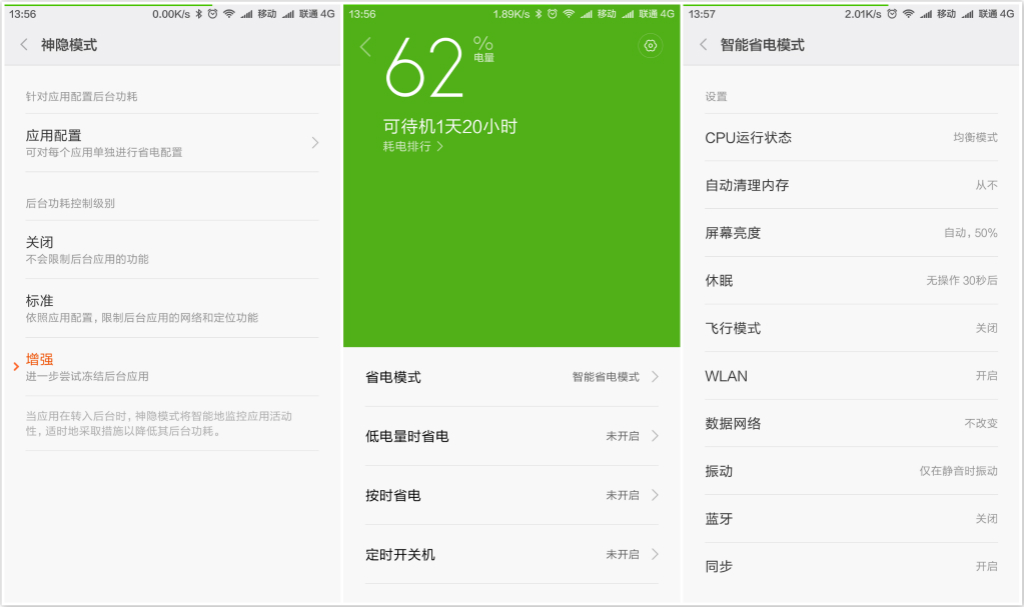The image size is (1024, 607).
Task: Open the 定时开关机 scheduled power settings
Action: coord(511,553)
